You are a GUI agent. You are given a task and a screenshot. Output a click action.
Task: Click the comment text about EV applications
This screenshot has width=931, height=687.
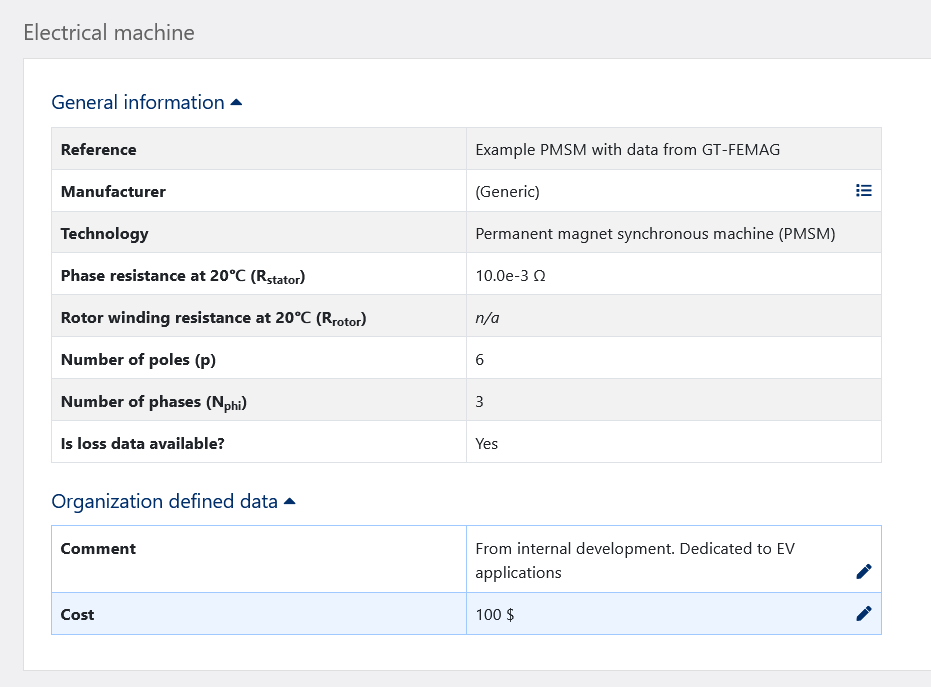pyautogui.click(x=634, y=560)
